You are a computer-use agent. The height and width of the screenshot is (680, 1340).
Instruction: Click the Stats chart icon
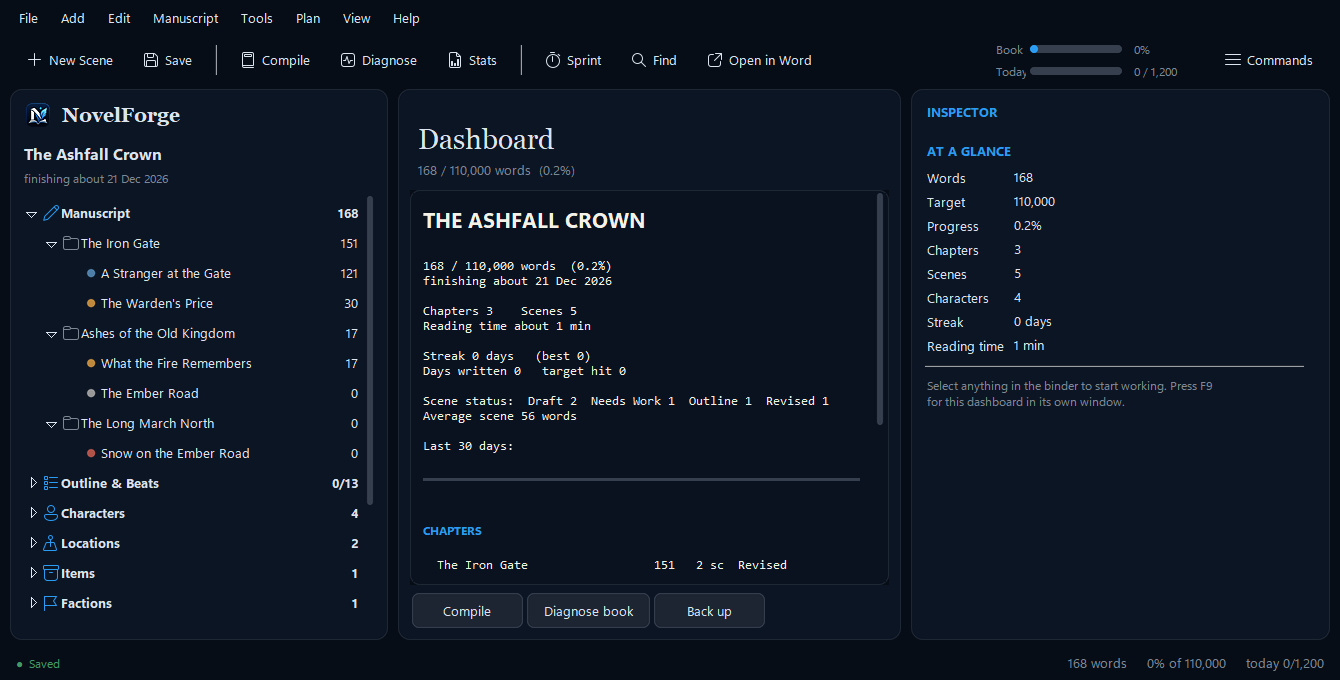coord(455,60)
